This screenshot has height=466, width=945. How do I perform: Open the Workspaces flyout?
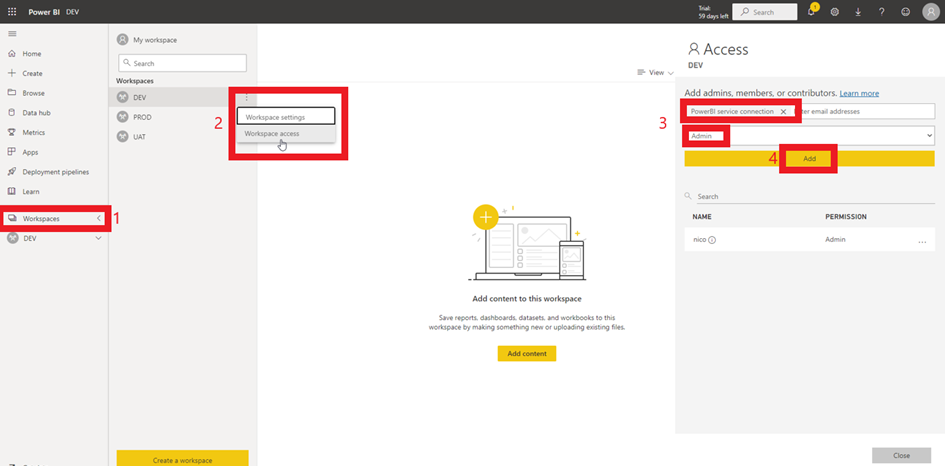(54, 219)
